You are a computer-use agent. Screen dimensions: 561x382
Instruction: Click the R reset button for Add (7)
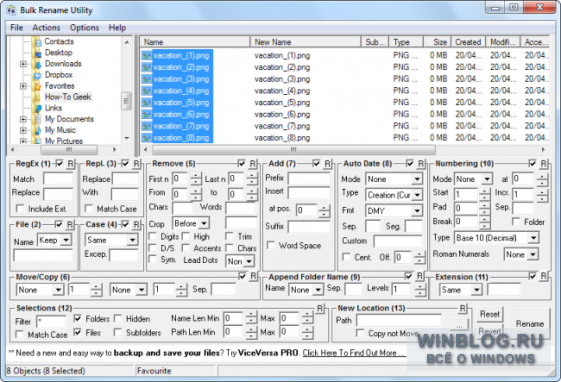327,164
